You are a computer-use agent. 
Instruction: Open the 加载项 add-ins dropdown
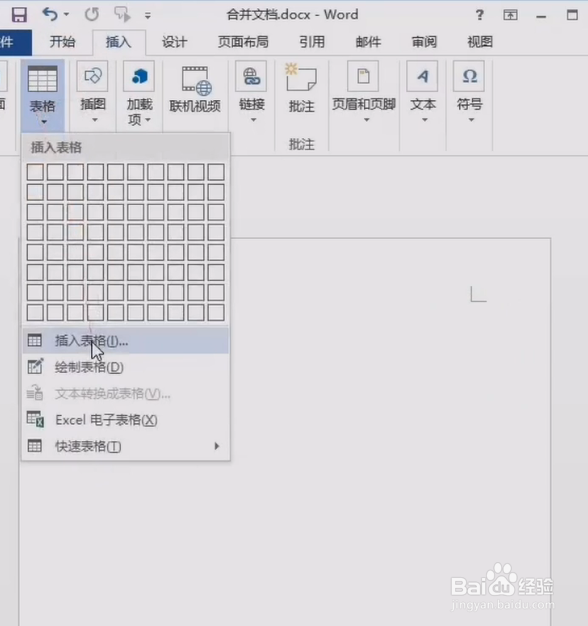pos(139,96)
